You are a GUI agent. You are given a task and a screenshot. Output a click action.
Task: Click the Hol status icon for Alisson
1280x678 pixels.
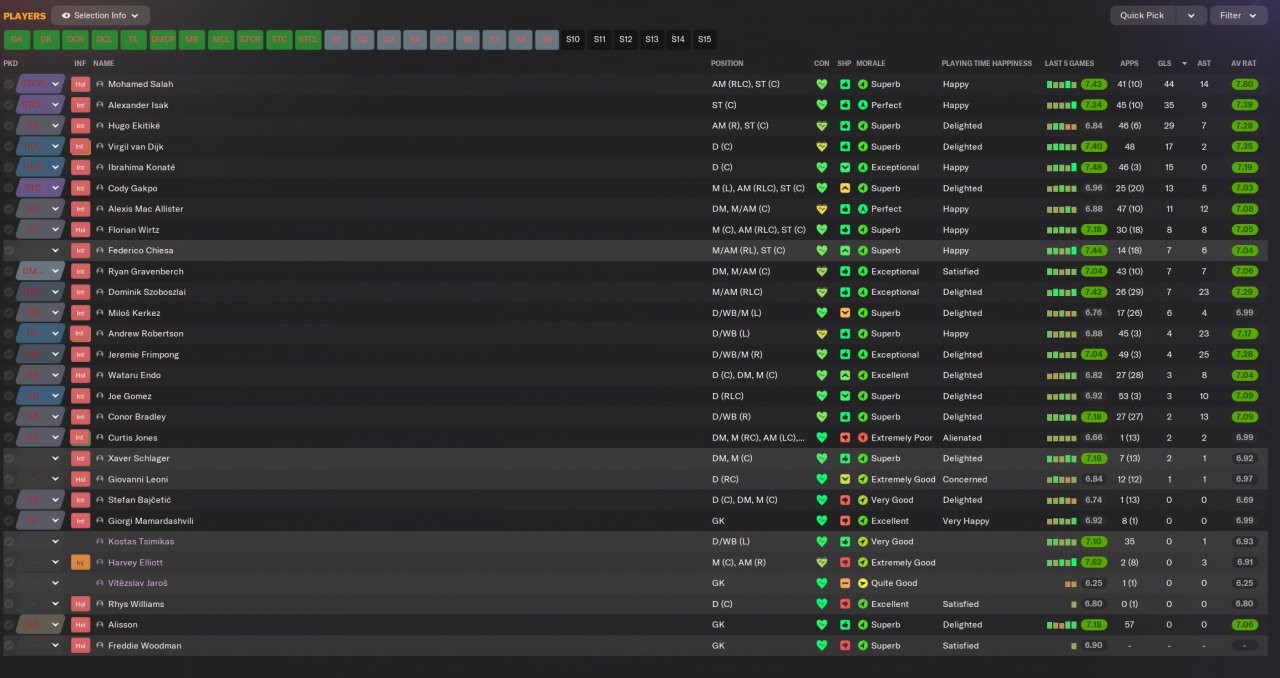80,625
